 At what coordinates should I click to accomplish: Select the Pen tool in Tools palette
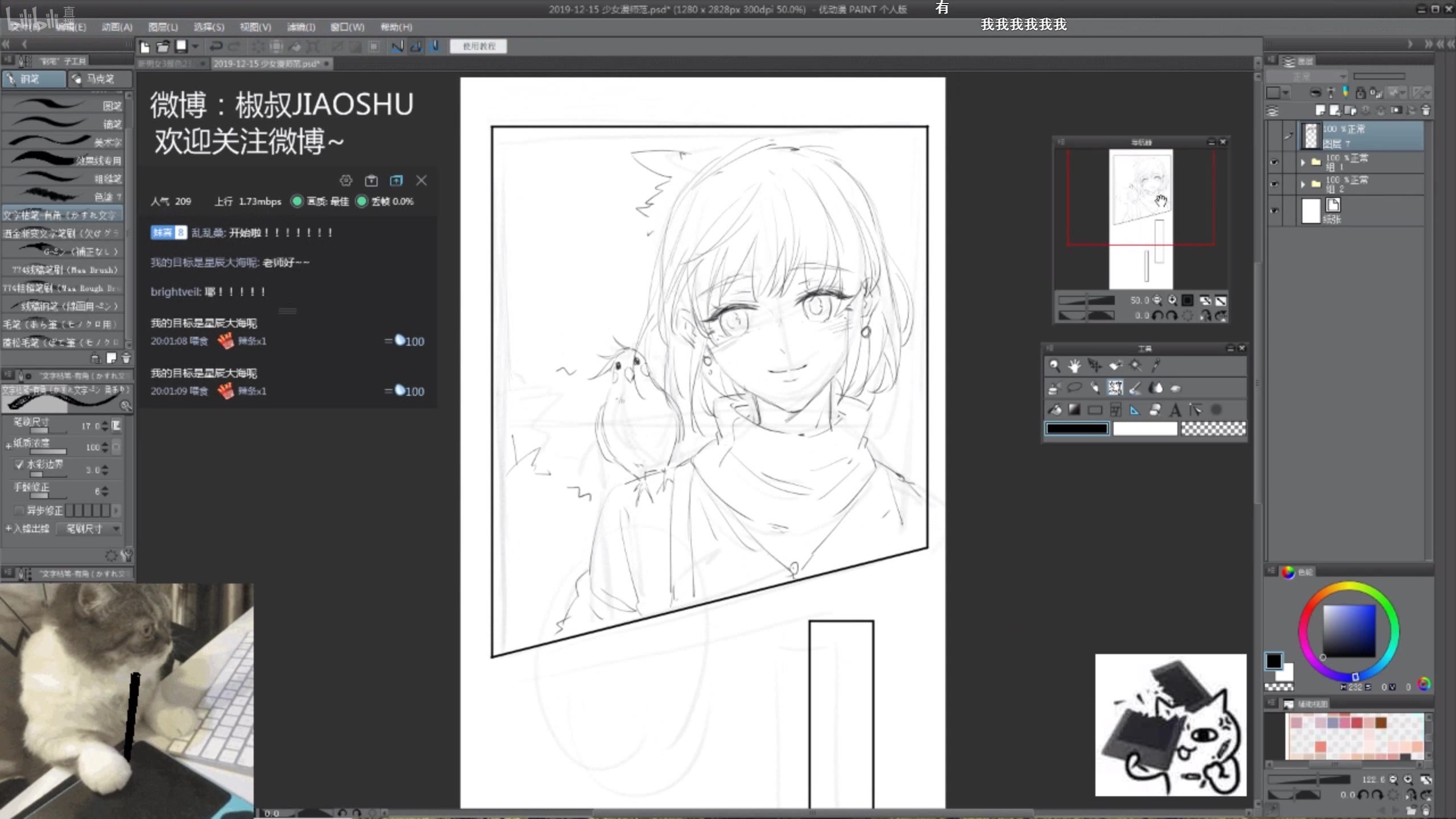[x=1095, y=388]
